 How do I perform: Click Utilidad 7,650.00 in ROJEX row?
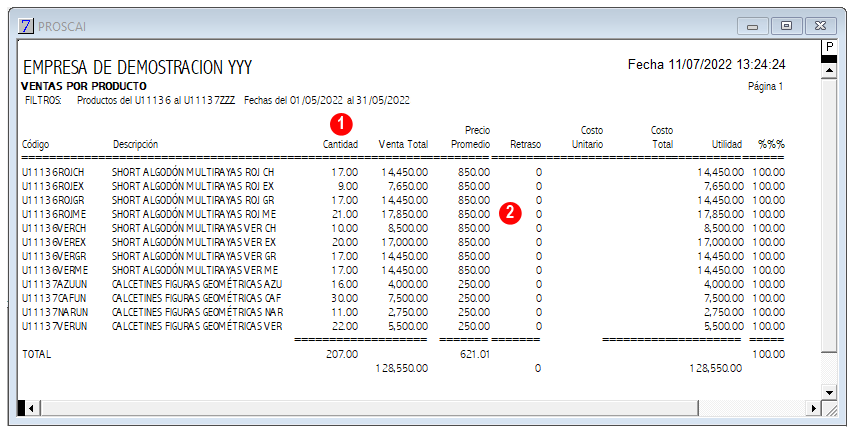point(723,186)
